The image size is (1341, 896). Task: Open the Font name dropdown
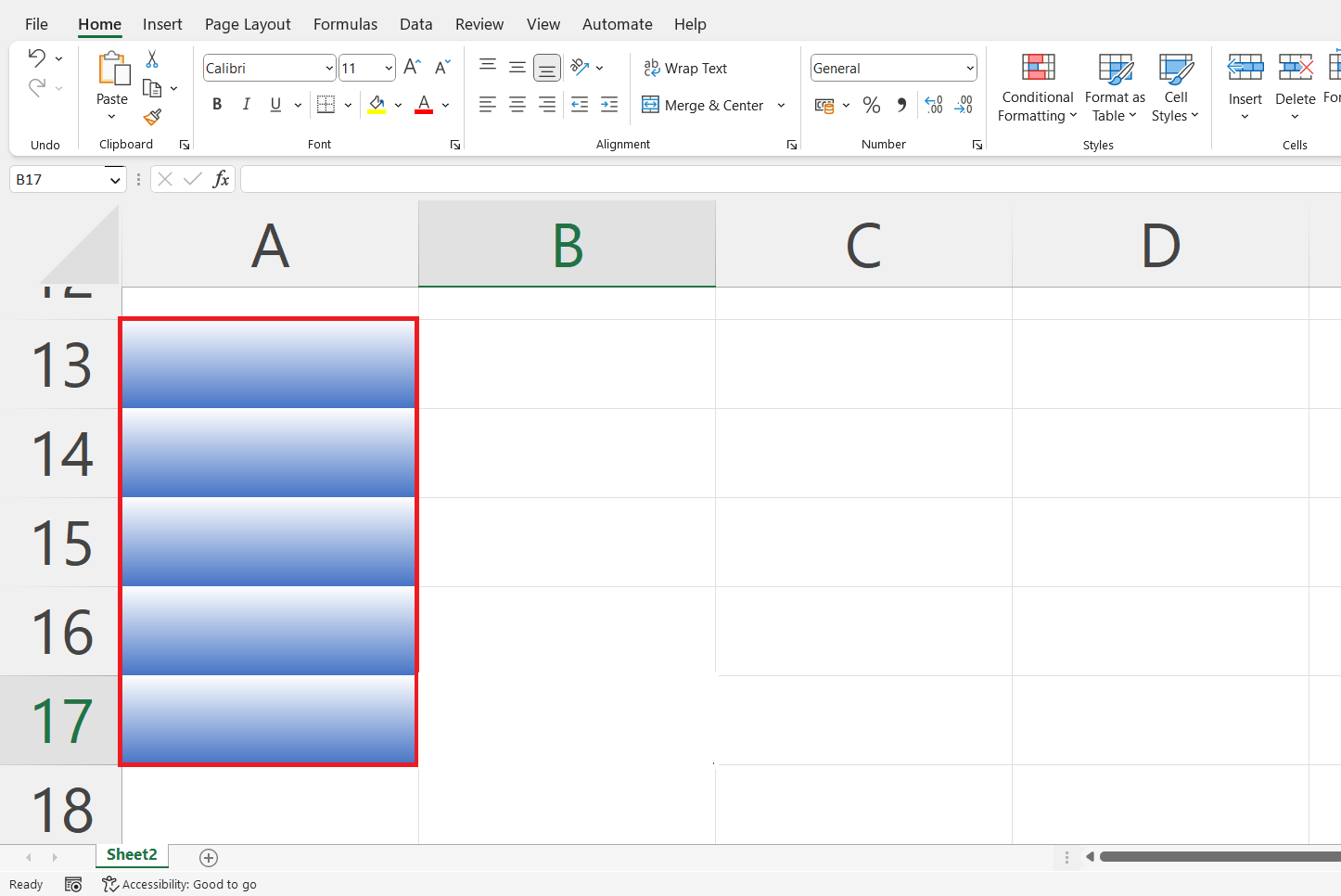329,67
